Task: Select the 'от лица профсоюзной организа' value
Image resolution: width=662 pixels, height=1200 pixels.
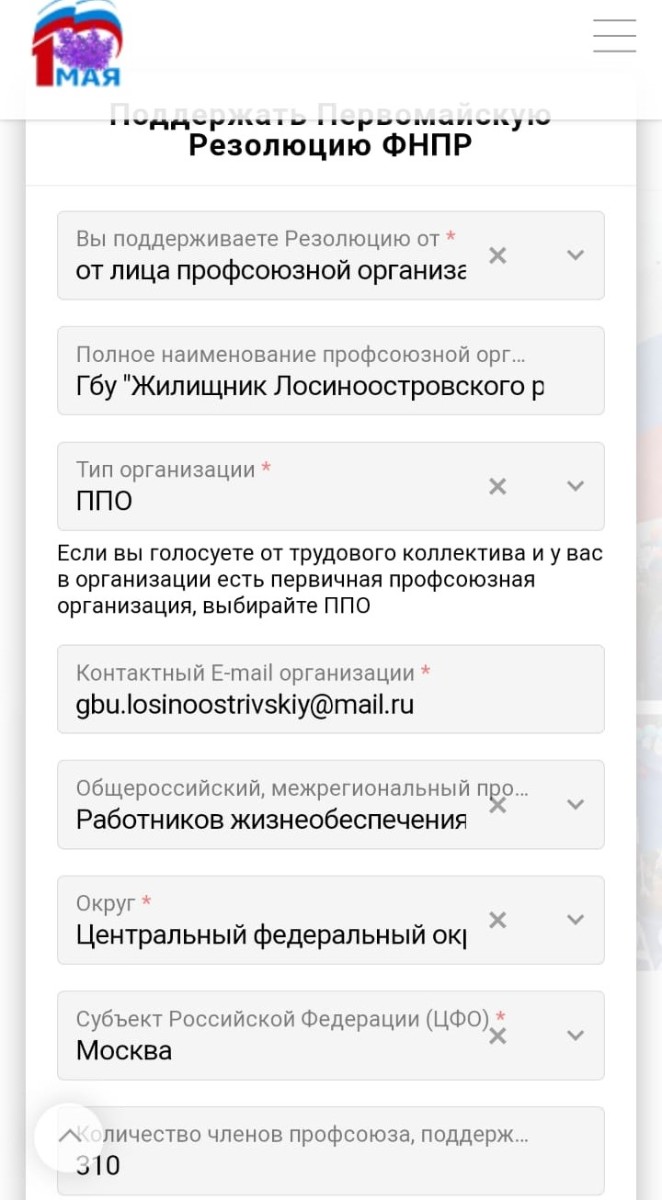Action: (x=271, y=271)
